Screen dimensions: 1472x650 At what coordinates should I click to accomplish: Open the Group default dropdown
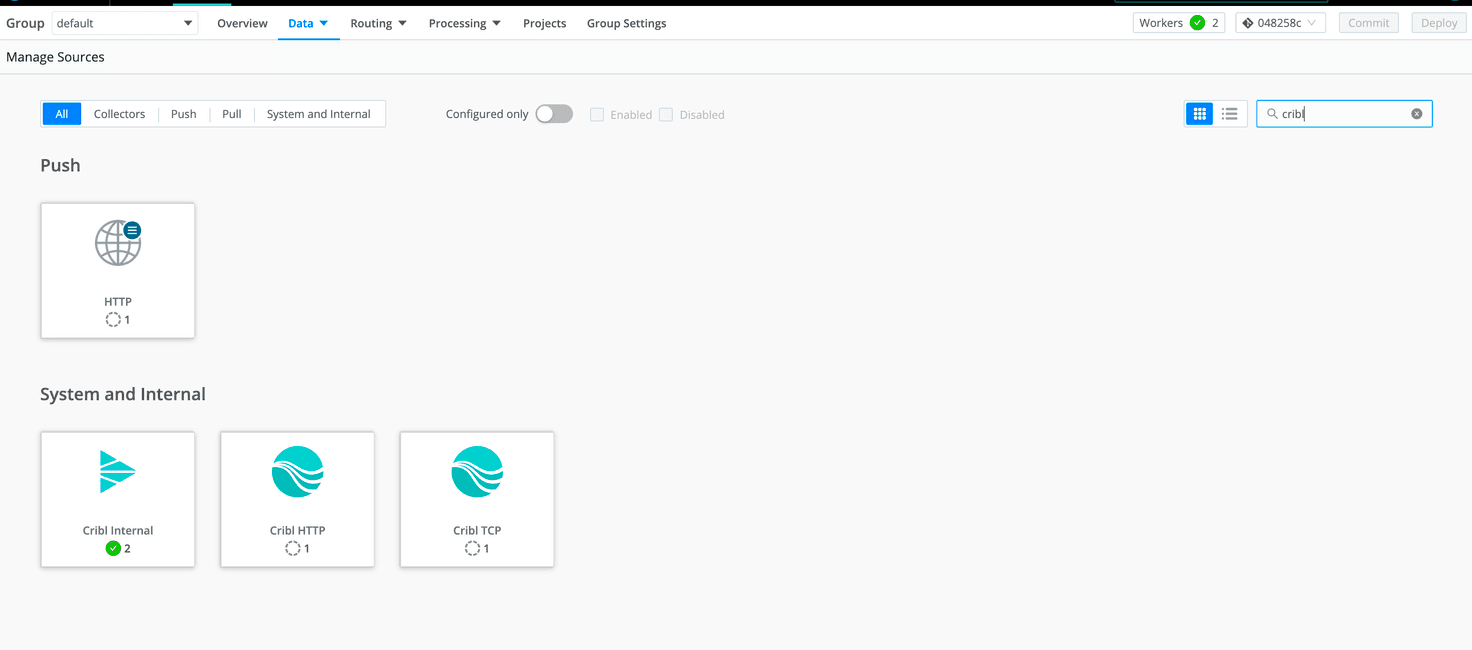click(124, 23)
